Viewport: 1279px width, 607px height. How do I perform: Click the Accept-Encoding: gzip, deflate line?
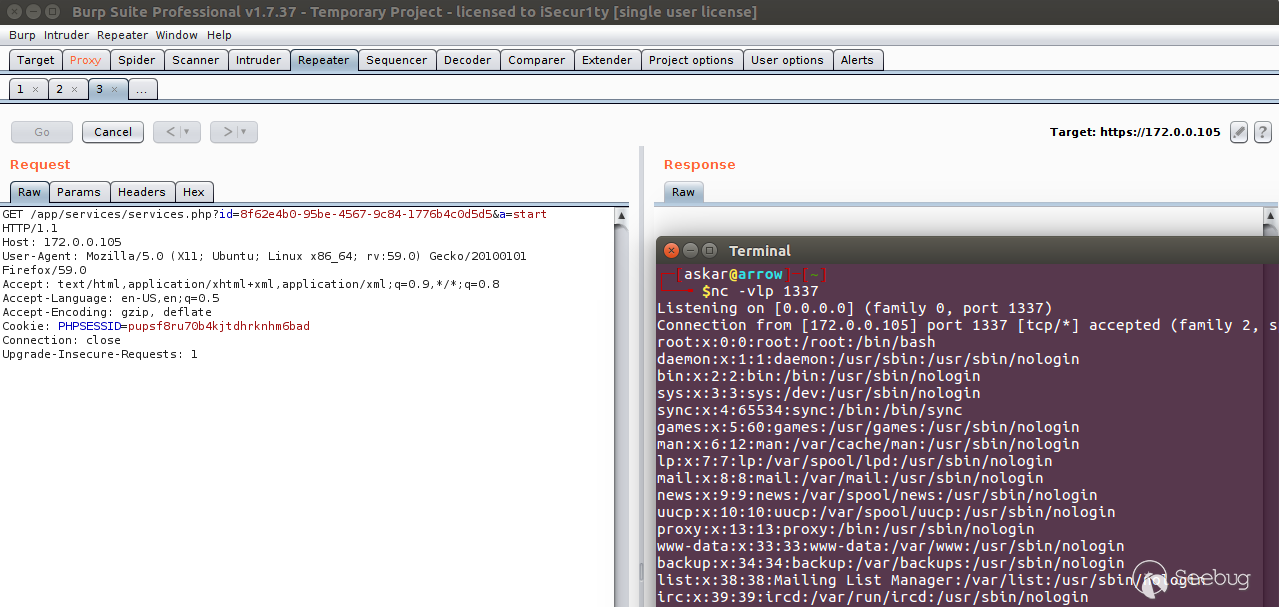pyautogui.click(x=107, y=312)
